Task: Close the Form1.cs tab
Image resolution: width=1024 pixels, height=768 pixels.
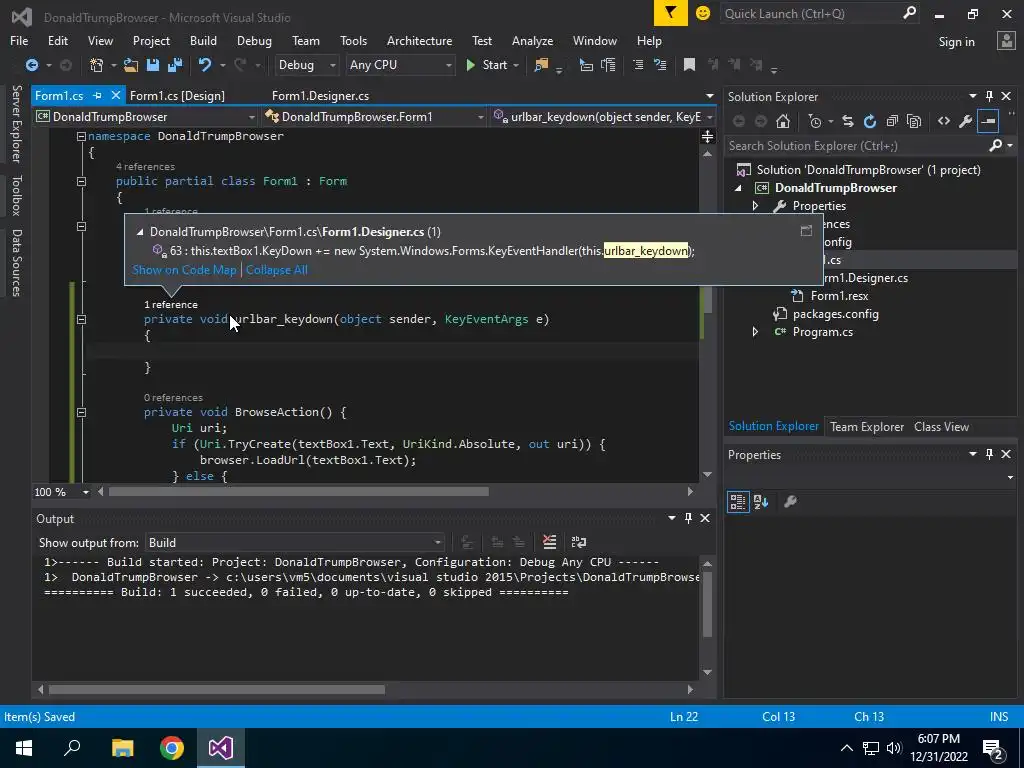Action: pyautogui.click(x=116, y=95)
